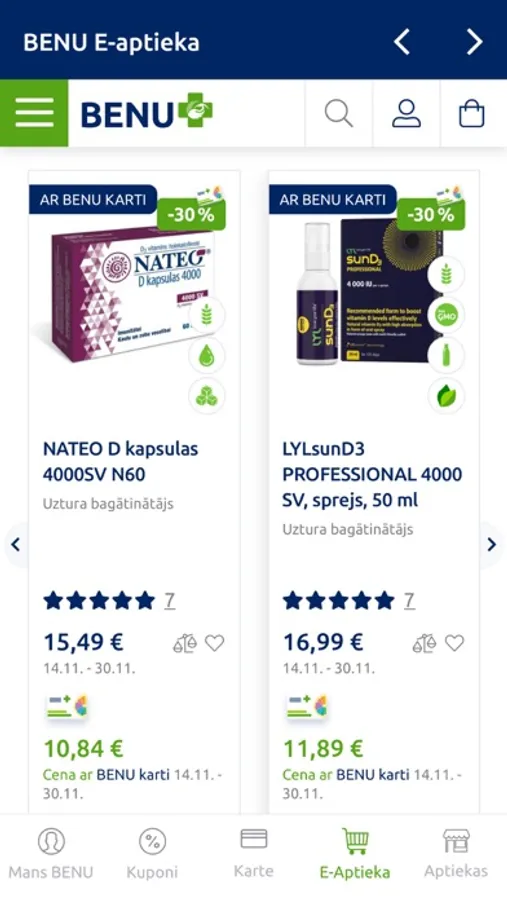507x900 pixels.
Task: Open the Karte tab
Action: 253,854
